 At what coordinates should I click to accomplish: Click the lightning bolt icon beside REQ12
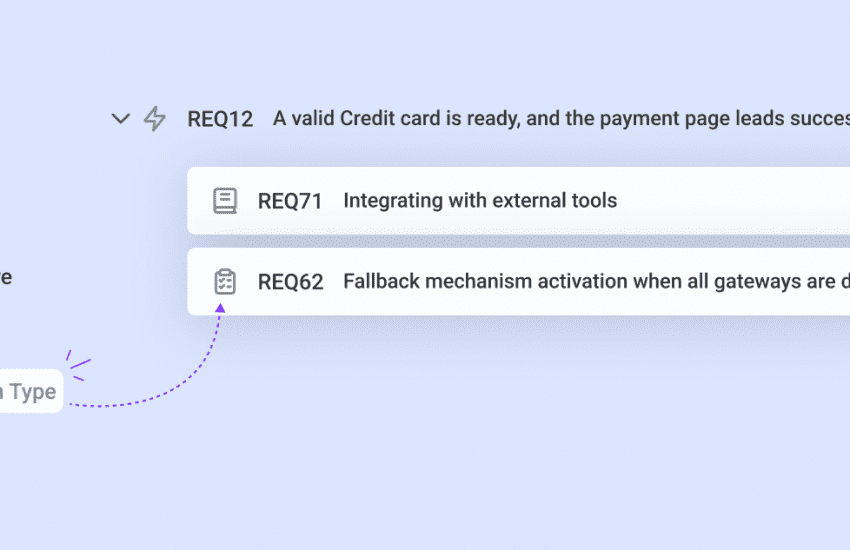tap(154, 119)
